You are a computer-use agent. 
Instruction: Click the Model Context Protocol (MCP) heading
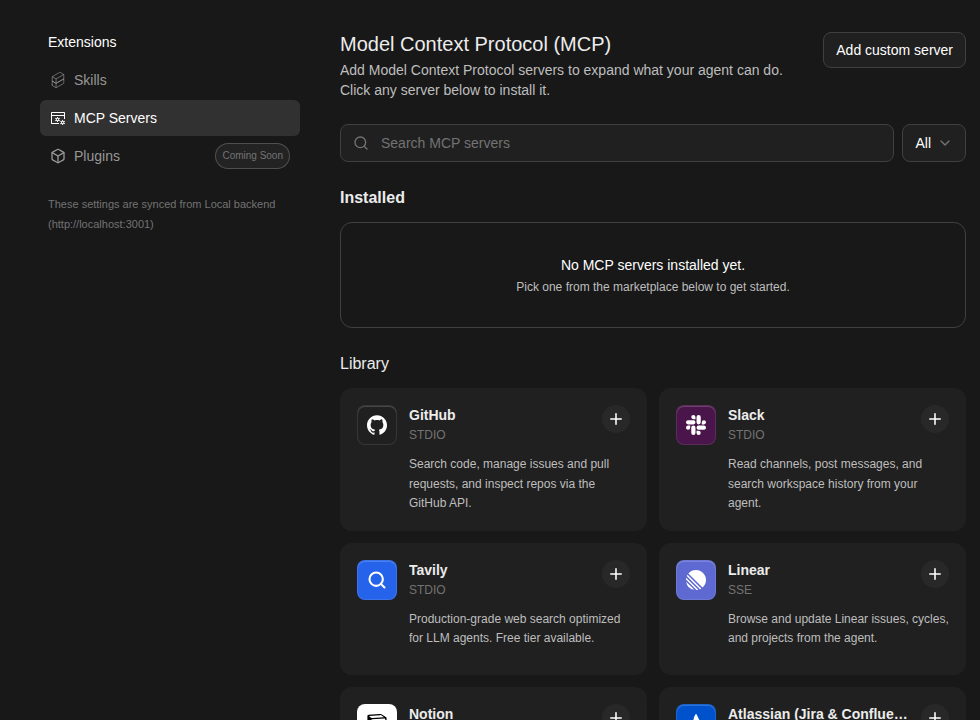475,44
